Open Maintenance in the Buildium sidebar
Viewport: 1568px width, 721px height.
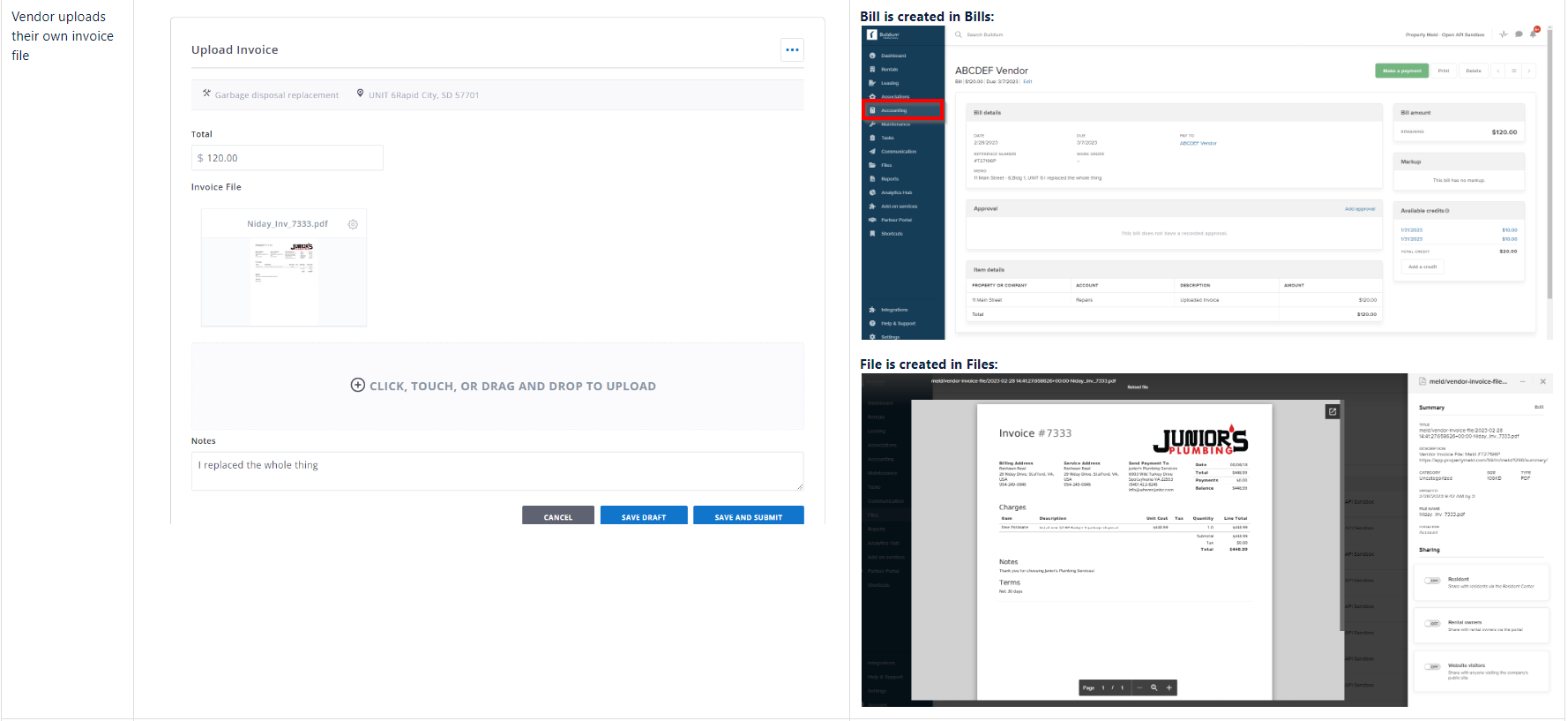[x=895, y=124]
